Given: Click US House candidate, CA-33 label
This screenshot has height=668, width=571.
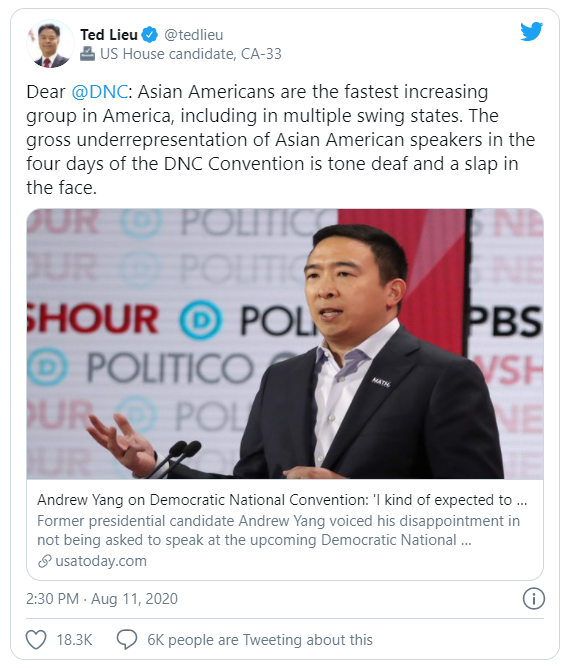Looking at the screenshot, I should tap(191, 54).
